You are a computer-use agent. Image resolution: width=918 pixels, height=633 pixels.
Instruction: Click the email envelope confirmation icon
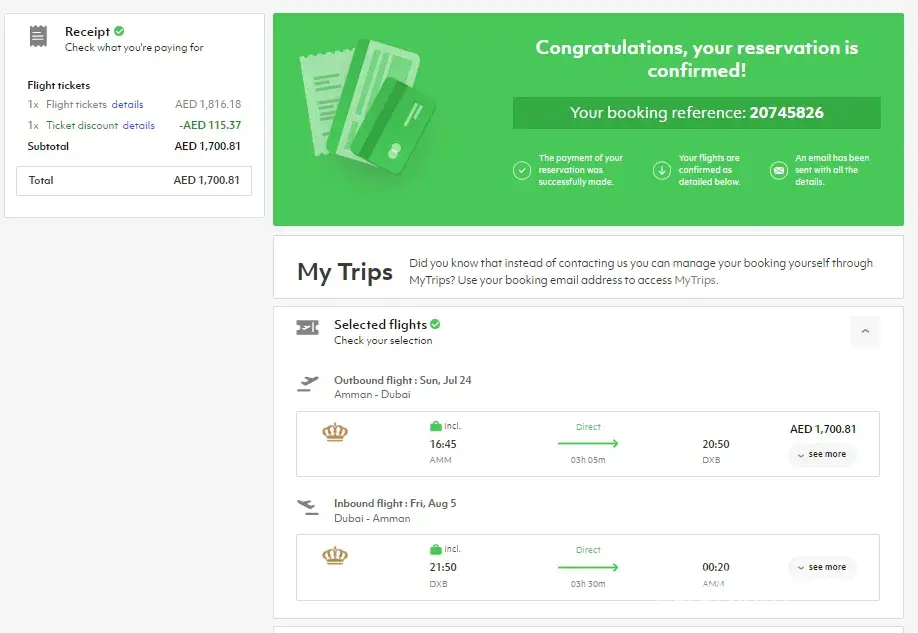778,171
